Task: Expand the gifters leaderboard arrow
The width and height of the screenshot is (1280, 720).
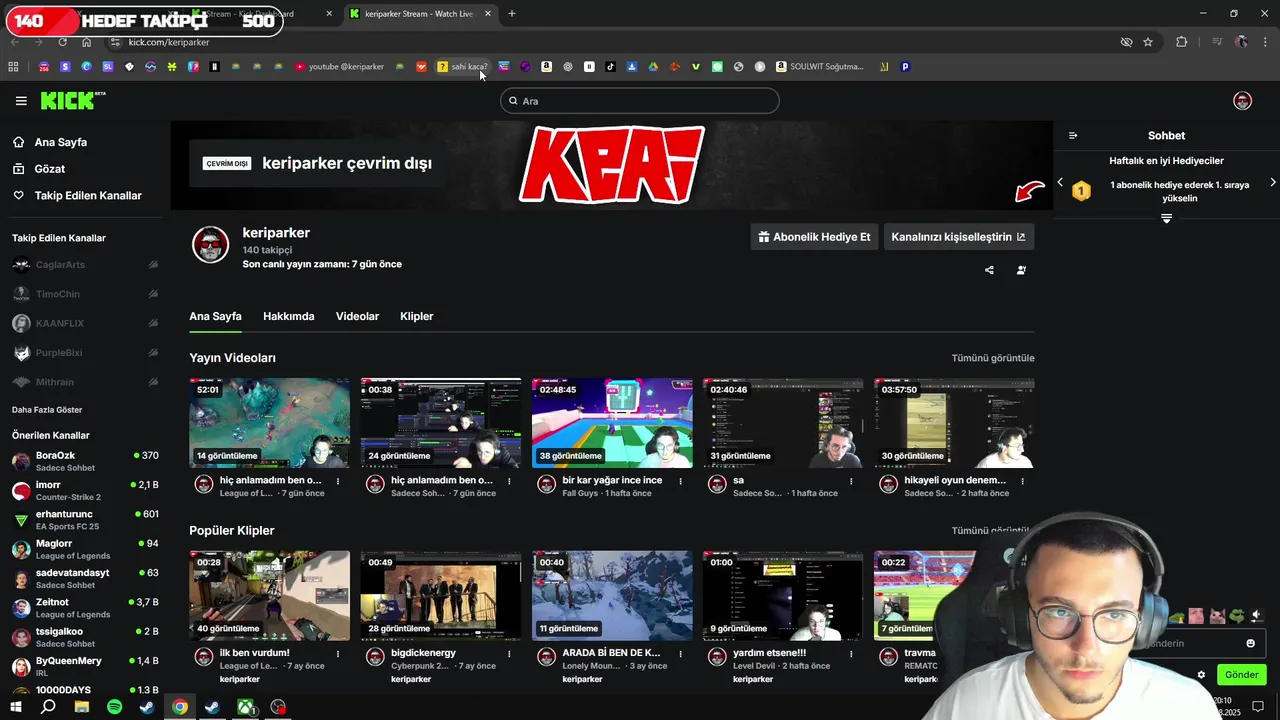Action: click(1166, 218)
